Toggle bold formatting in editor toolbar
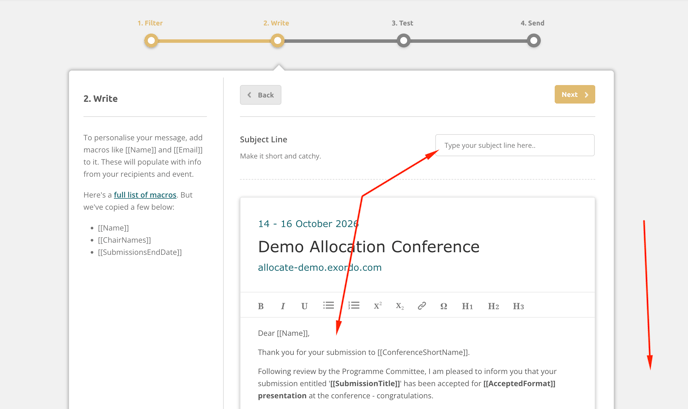This screenshot has height=409, width=688. coord(261,306)
